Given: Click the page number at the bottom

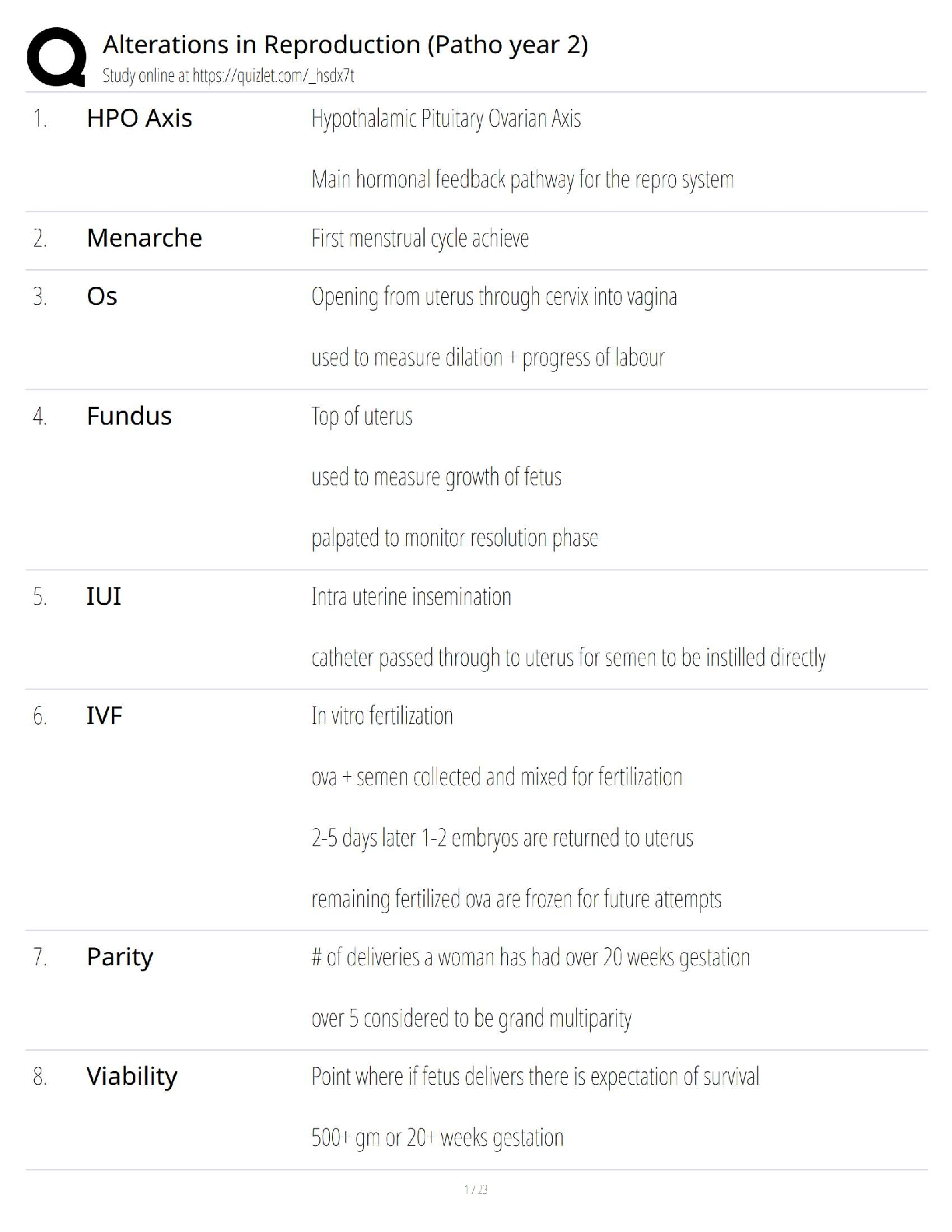Looking at the screenshot, I should point(475,1189).
